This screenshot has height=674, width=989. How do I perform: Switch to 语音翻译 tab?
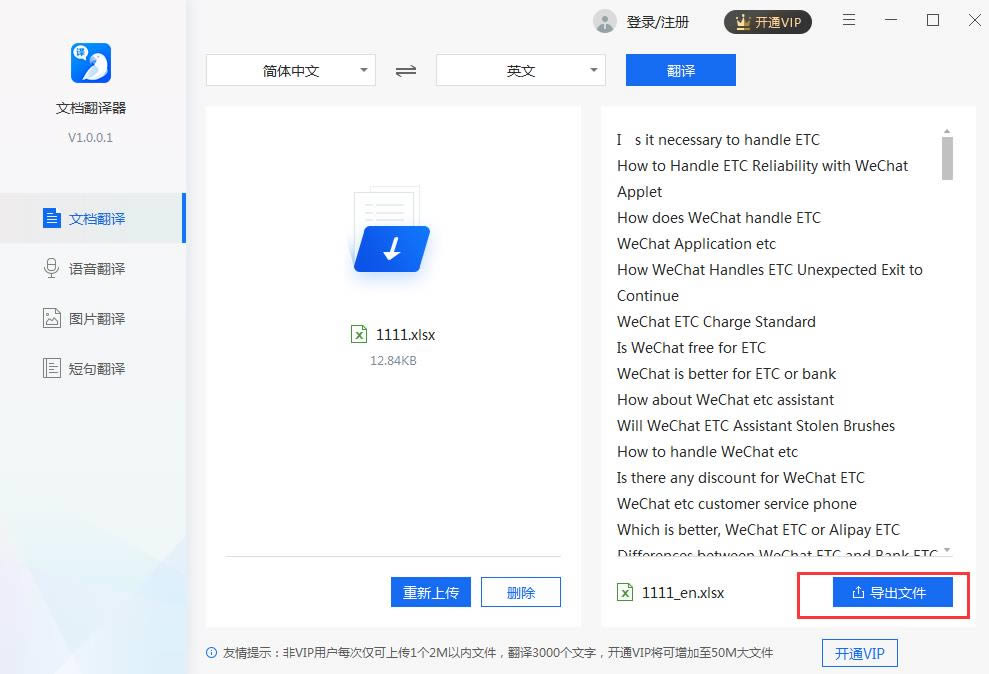91,268
